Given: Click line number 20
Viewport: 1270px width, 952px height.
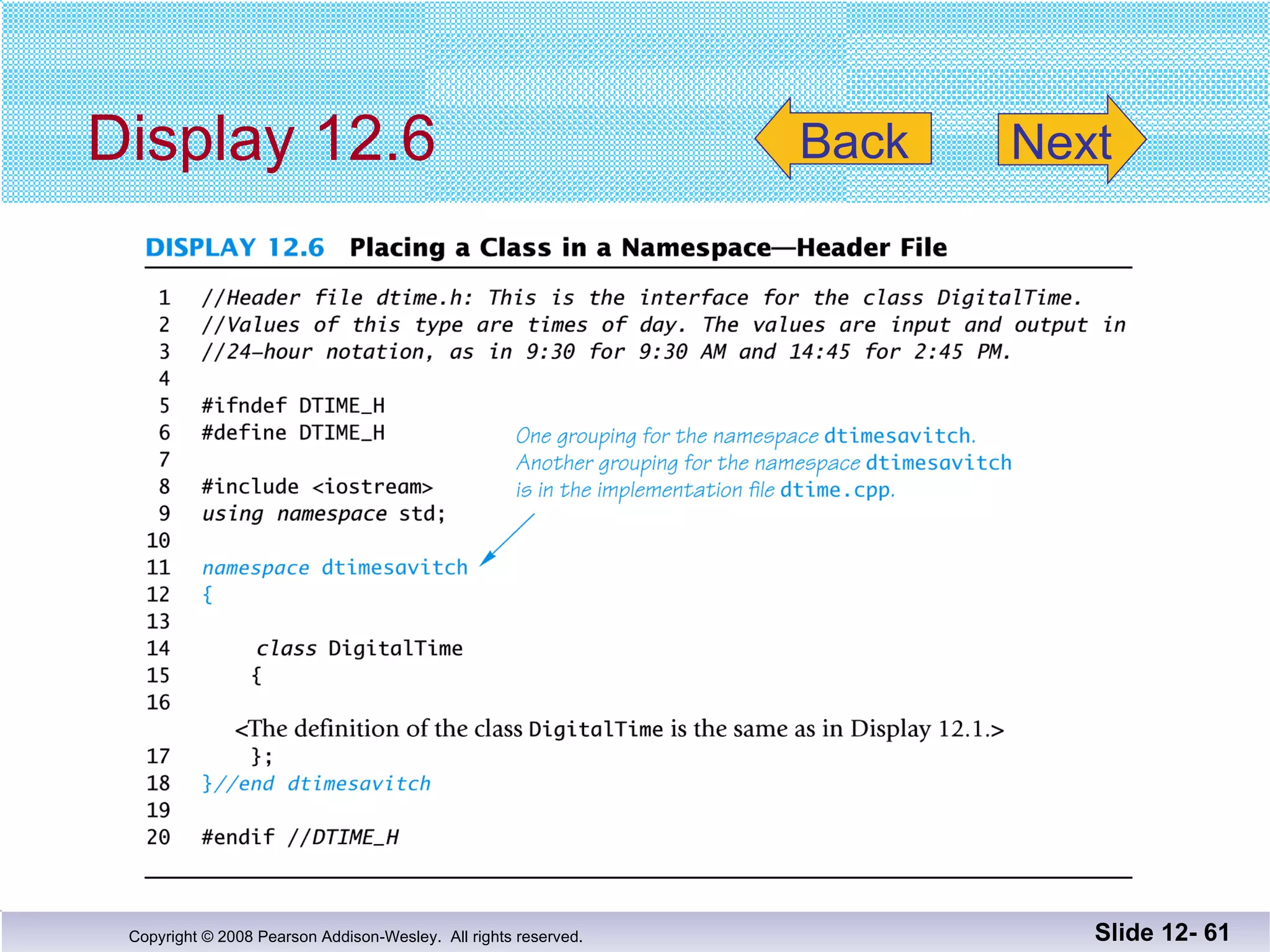Looking at the screenshot, I should [x=158, y=837].
